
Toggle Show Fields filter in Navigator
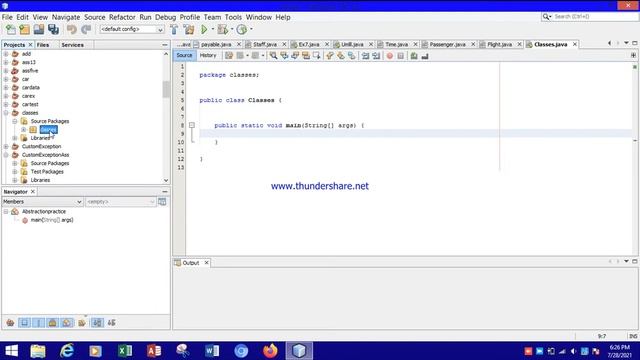(24, 323)
